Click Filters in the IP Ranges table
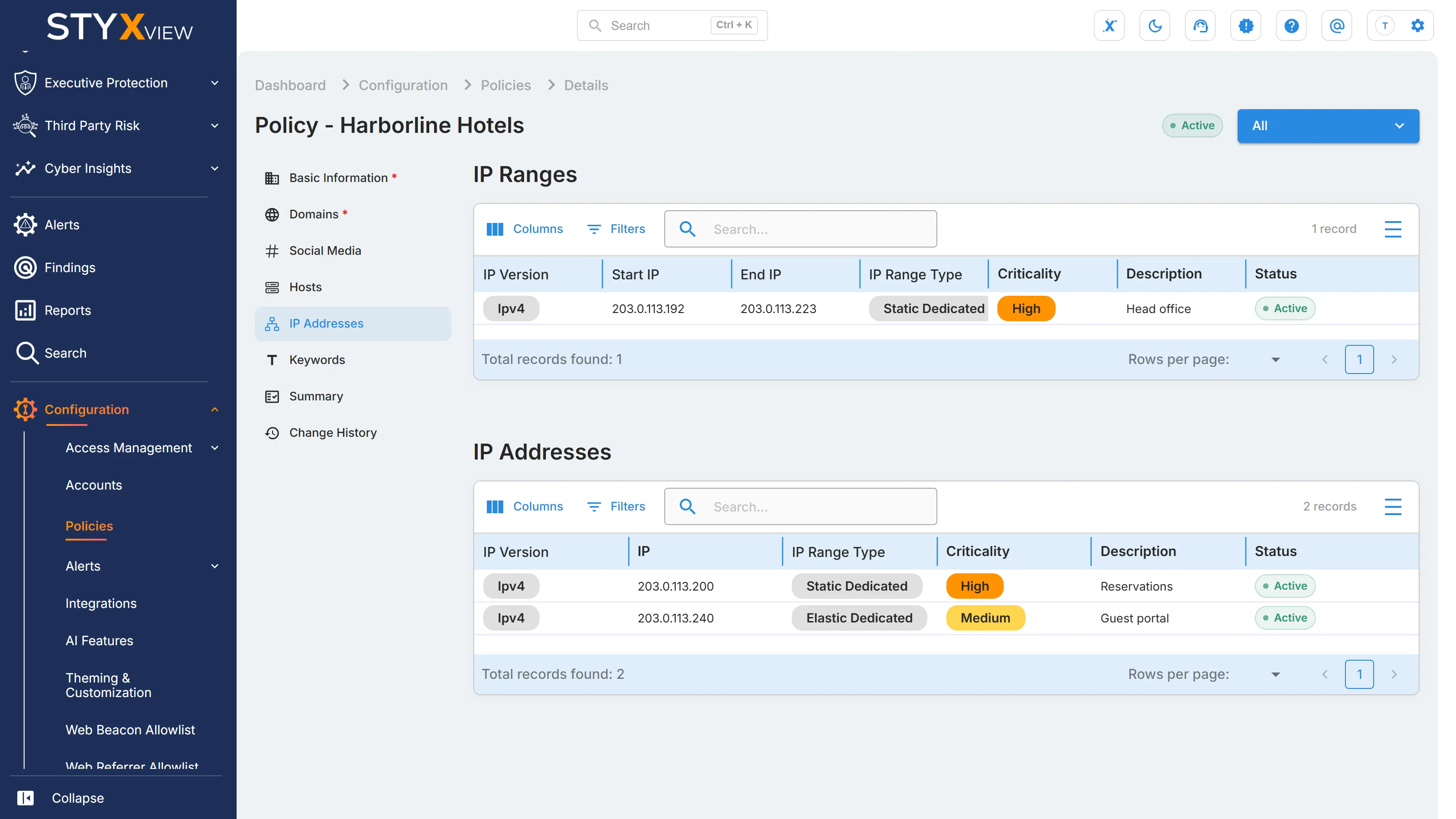The width and height of the screenshot is (1456, 819). pos(616,229)
